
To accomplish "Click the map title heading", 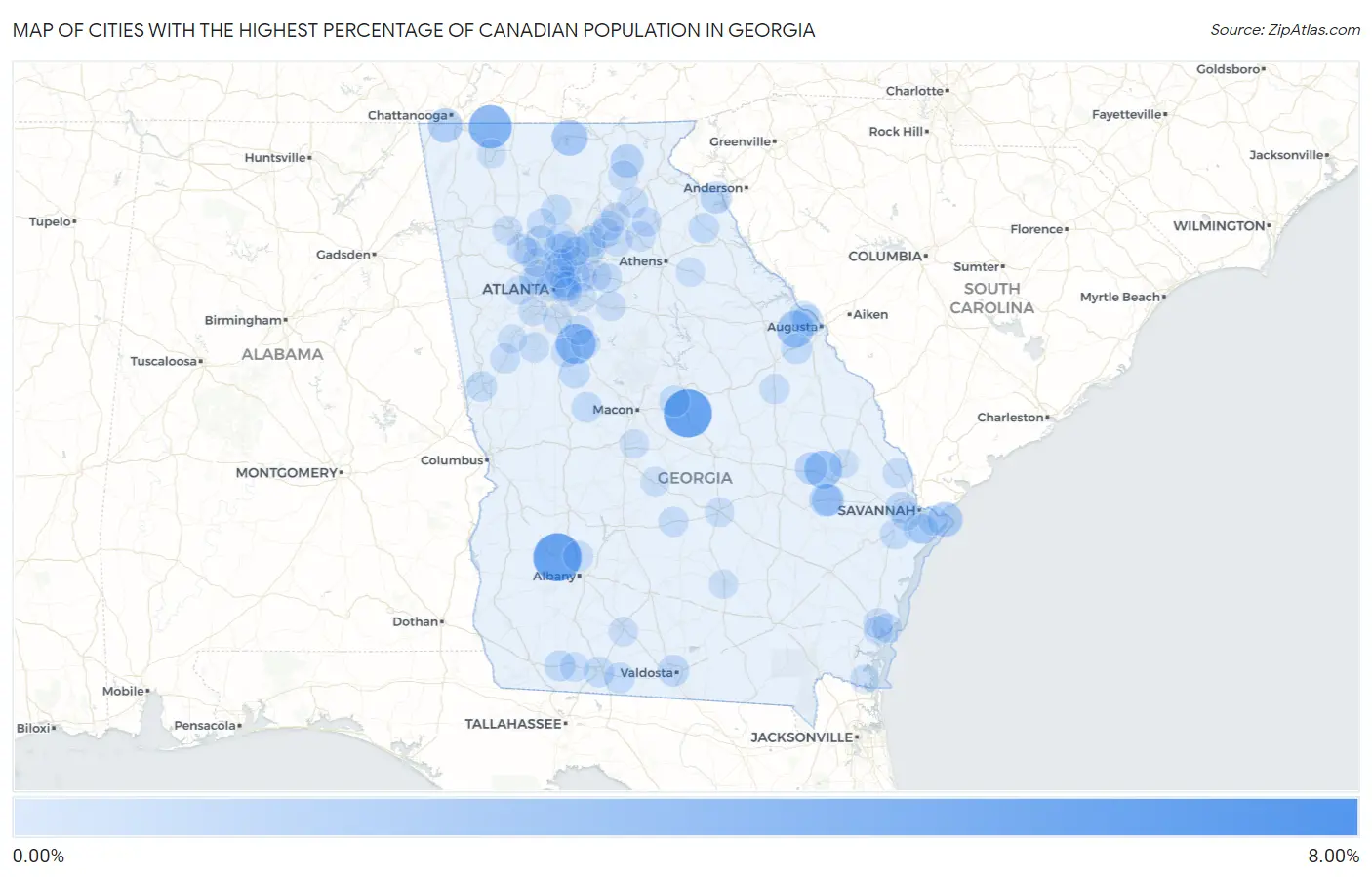I will [x=414, y=30].
